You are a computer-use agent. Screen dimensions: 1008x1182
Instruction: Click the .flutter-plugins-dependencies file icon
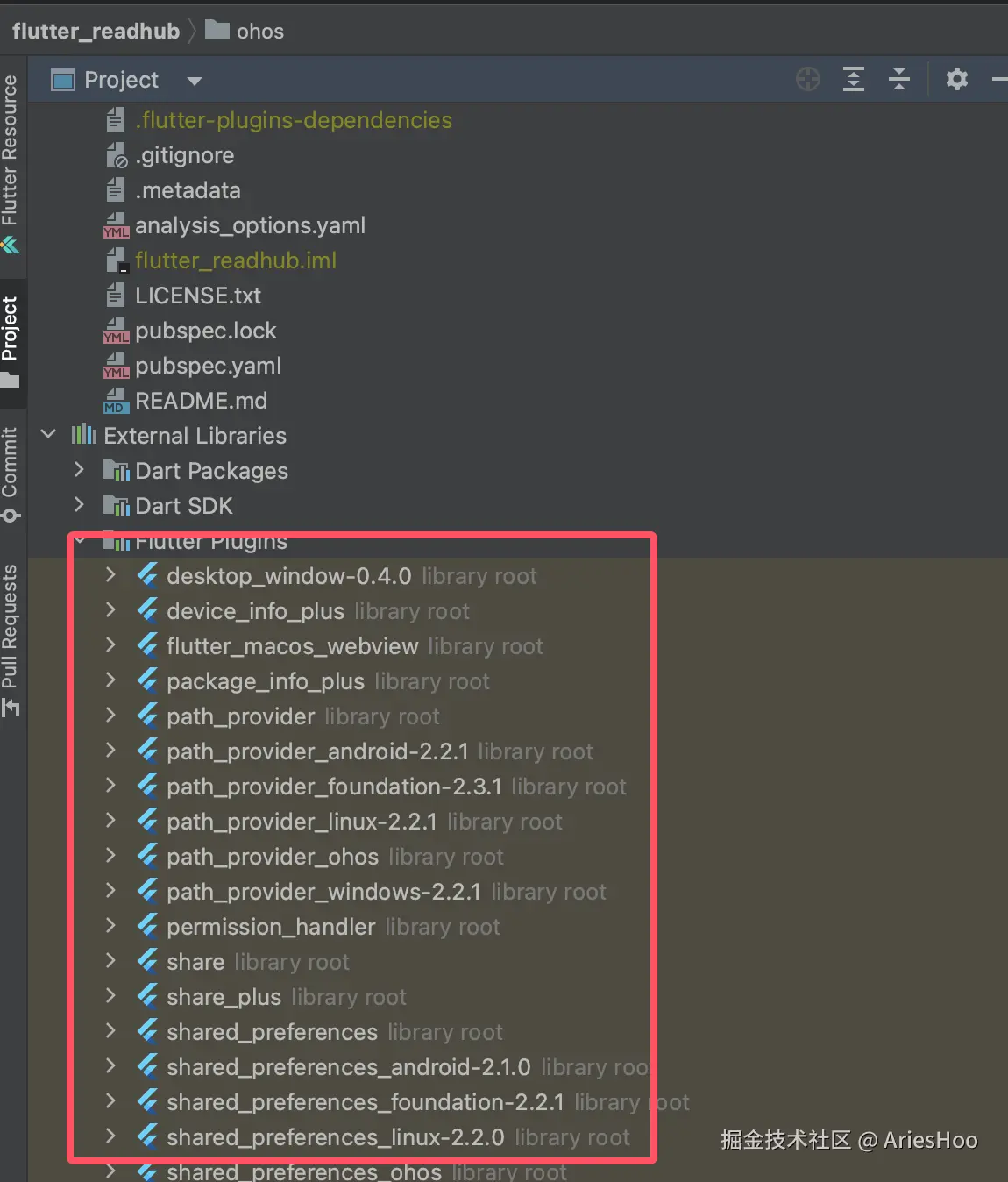116,120
